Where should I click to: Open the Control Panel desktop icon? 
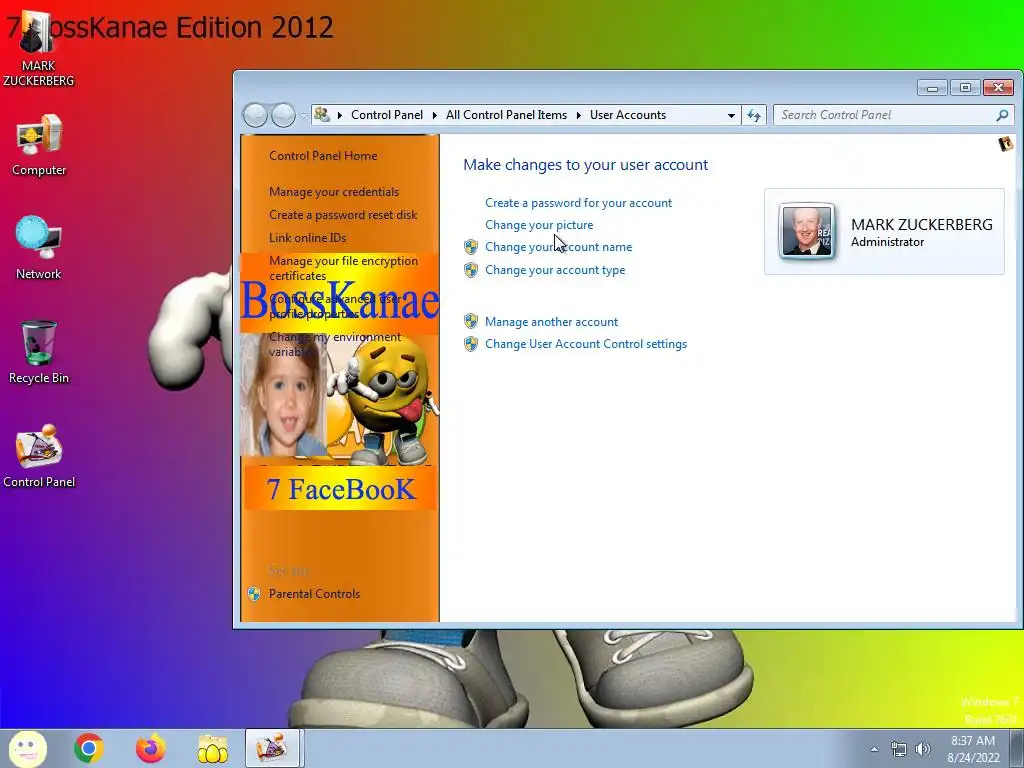(39, 456)
